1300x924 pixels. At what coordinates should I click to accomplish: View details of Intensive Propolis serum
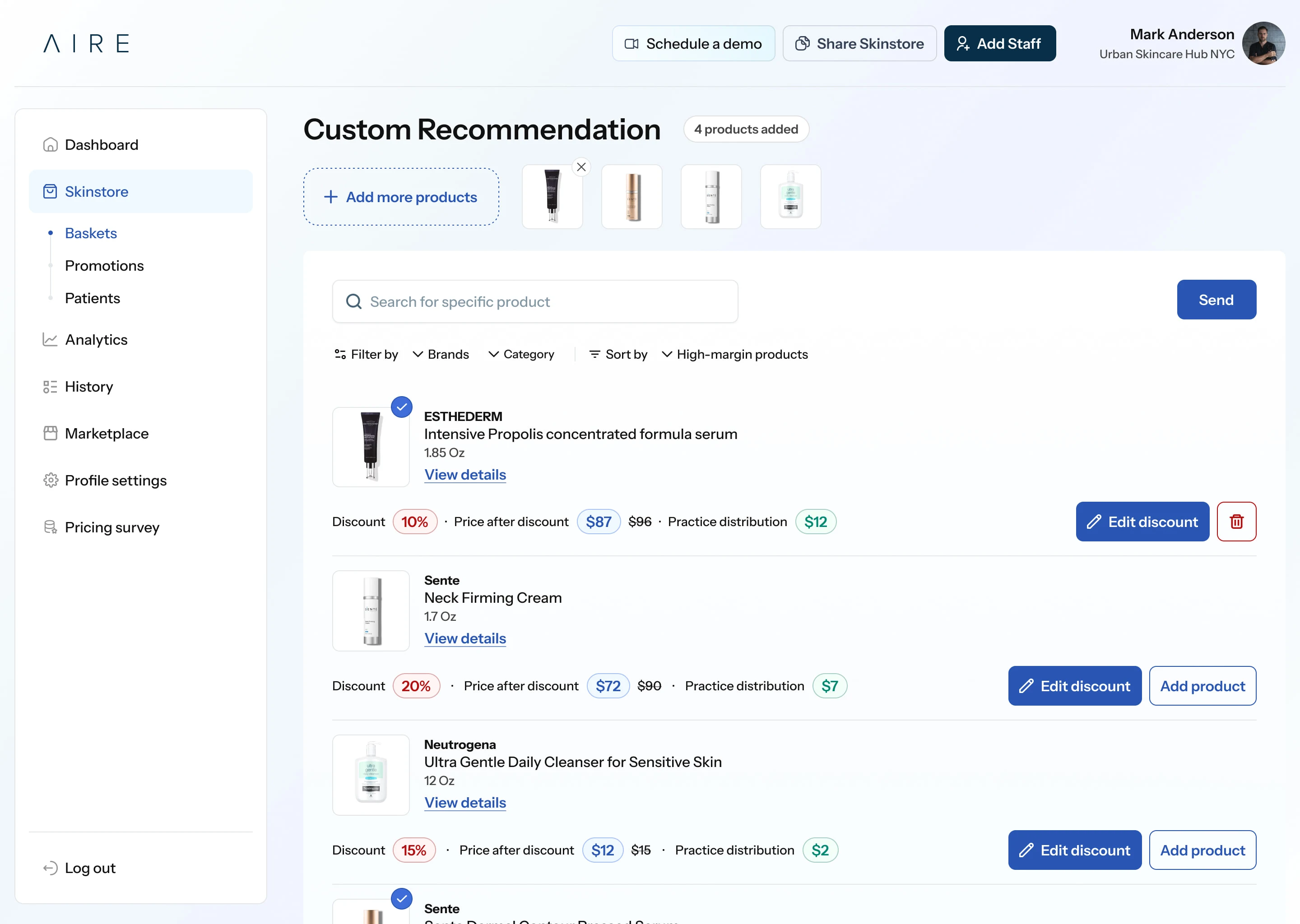(465, 475)
